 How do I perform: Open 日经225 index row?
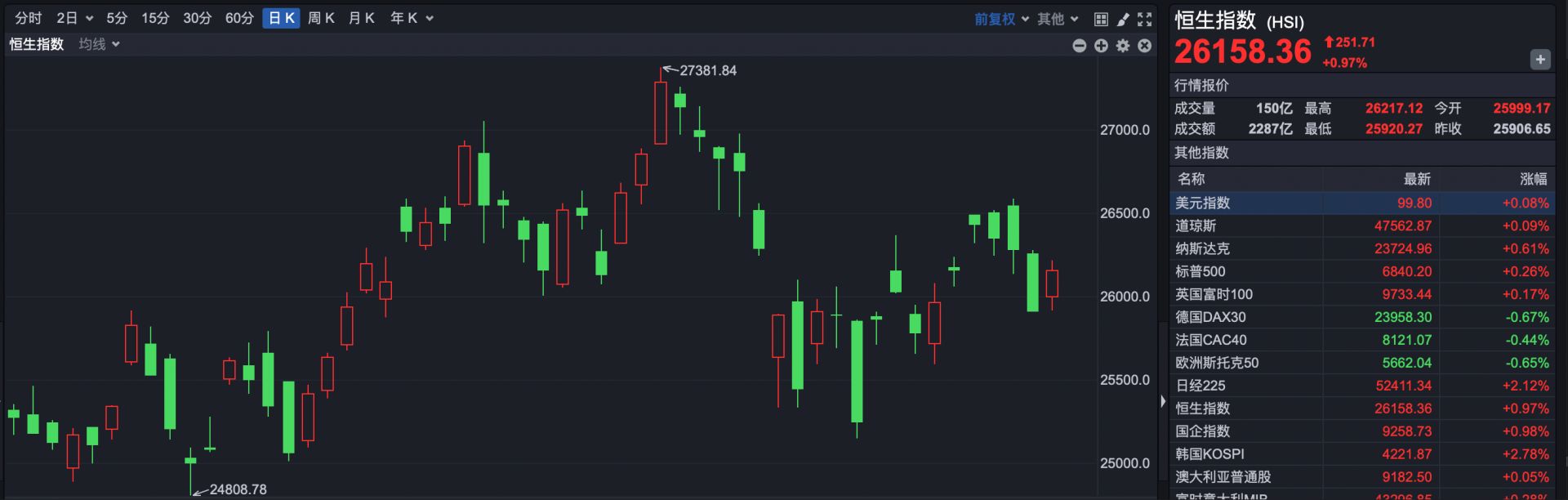pos(1361,386)
